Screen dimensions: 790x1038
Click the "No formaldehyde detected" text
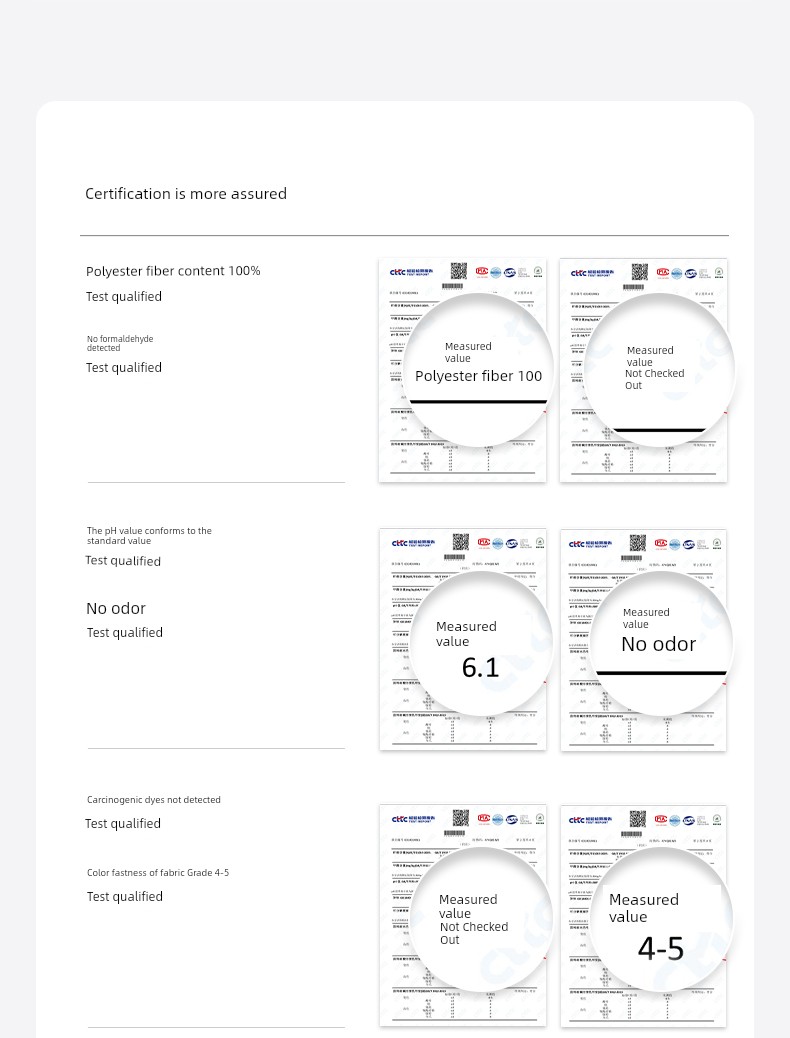click(x=120, y=343)
